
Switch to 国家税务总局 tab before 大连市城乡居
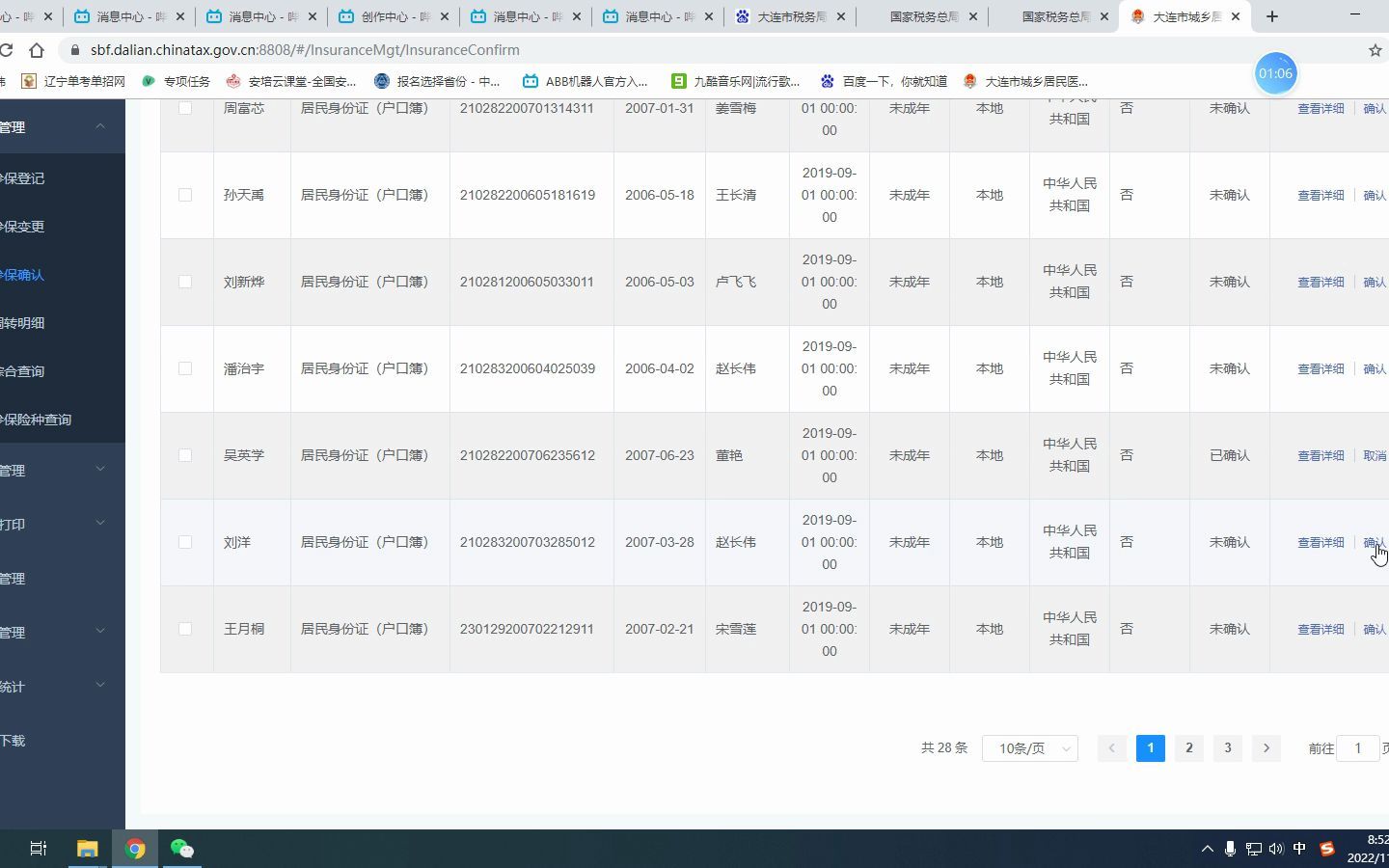[x=1053, y=16]
